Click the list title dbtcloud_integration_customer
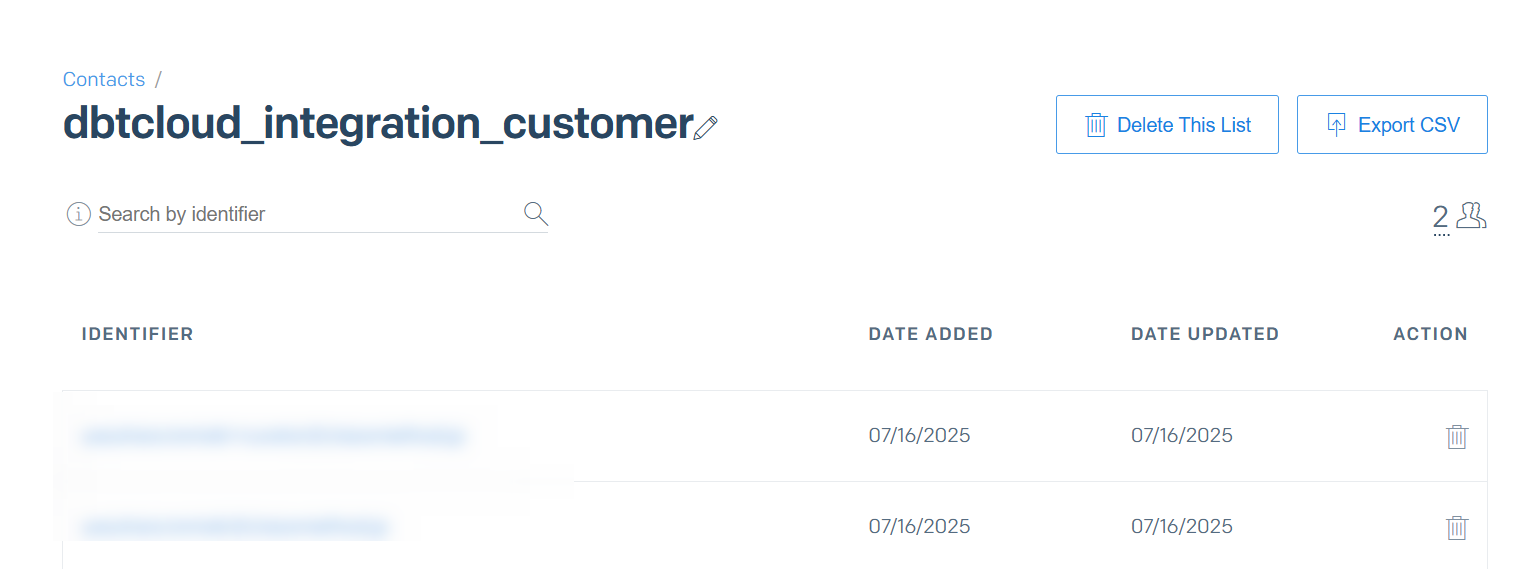This screenshot has height=569, width=1518. (x=378, y=123)
